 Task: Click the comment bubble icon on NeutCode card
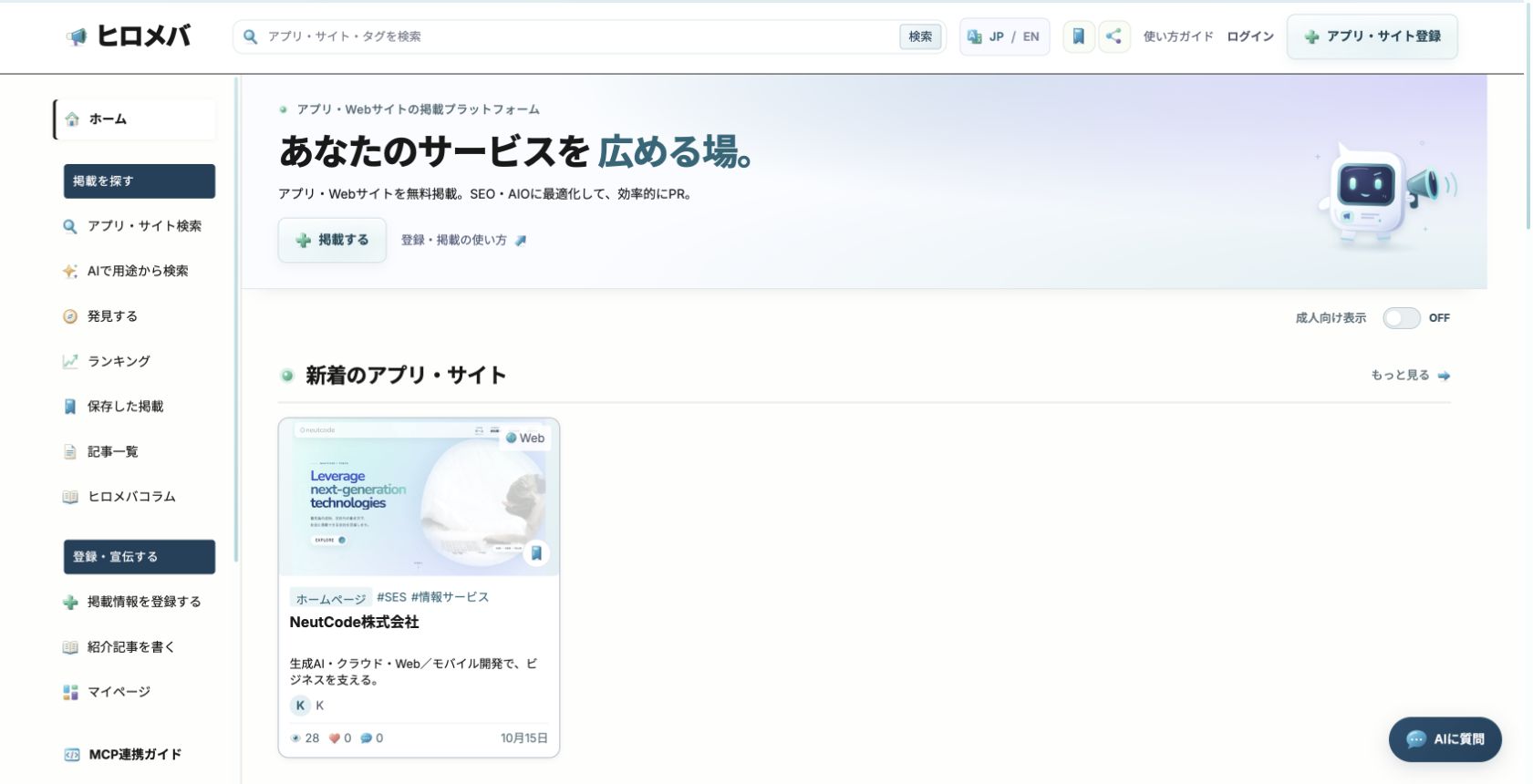point(366,738)
